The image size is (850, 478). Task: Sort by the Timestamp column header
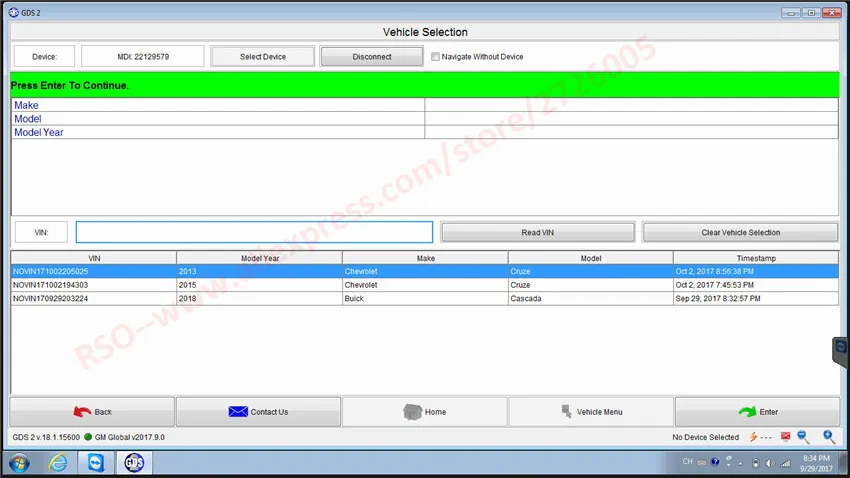[x=756, y=259]
